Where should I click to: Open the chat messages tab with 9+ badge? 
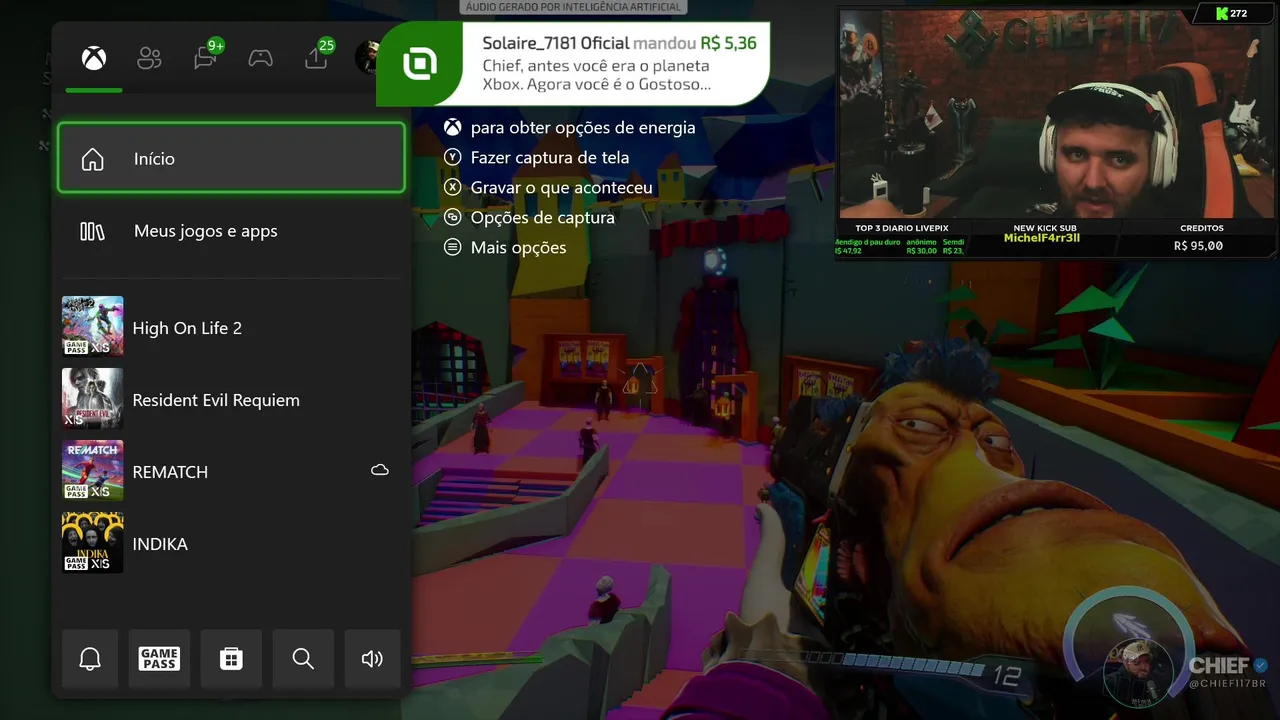pyautogui.click(x=207, y=56)
